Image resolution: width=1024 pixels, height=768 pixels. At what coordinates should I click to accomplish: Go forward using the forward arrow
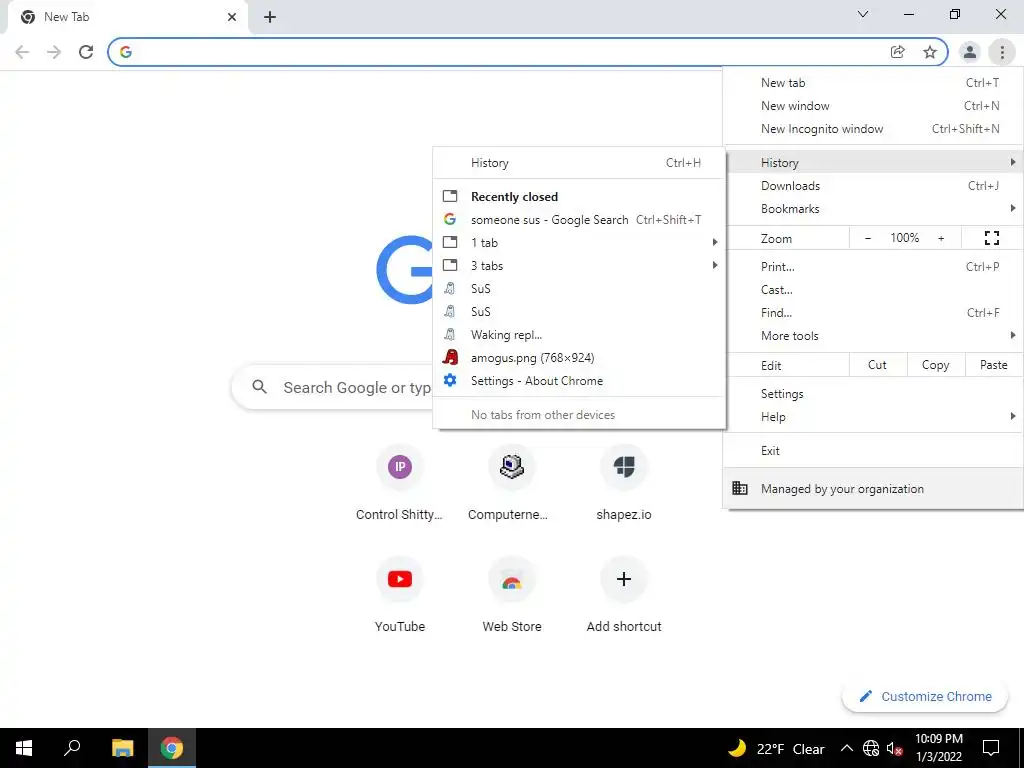[x=54, y=52]
